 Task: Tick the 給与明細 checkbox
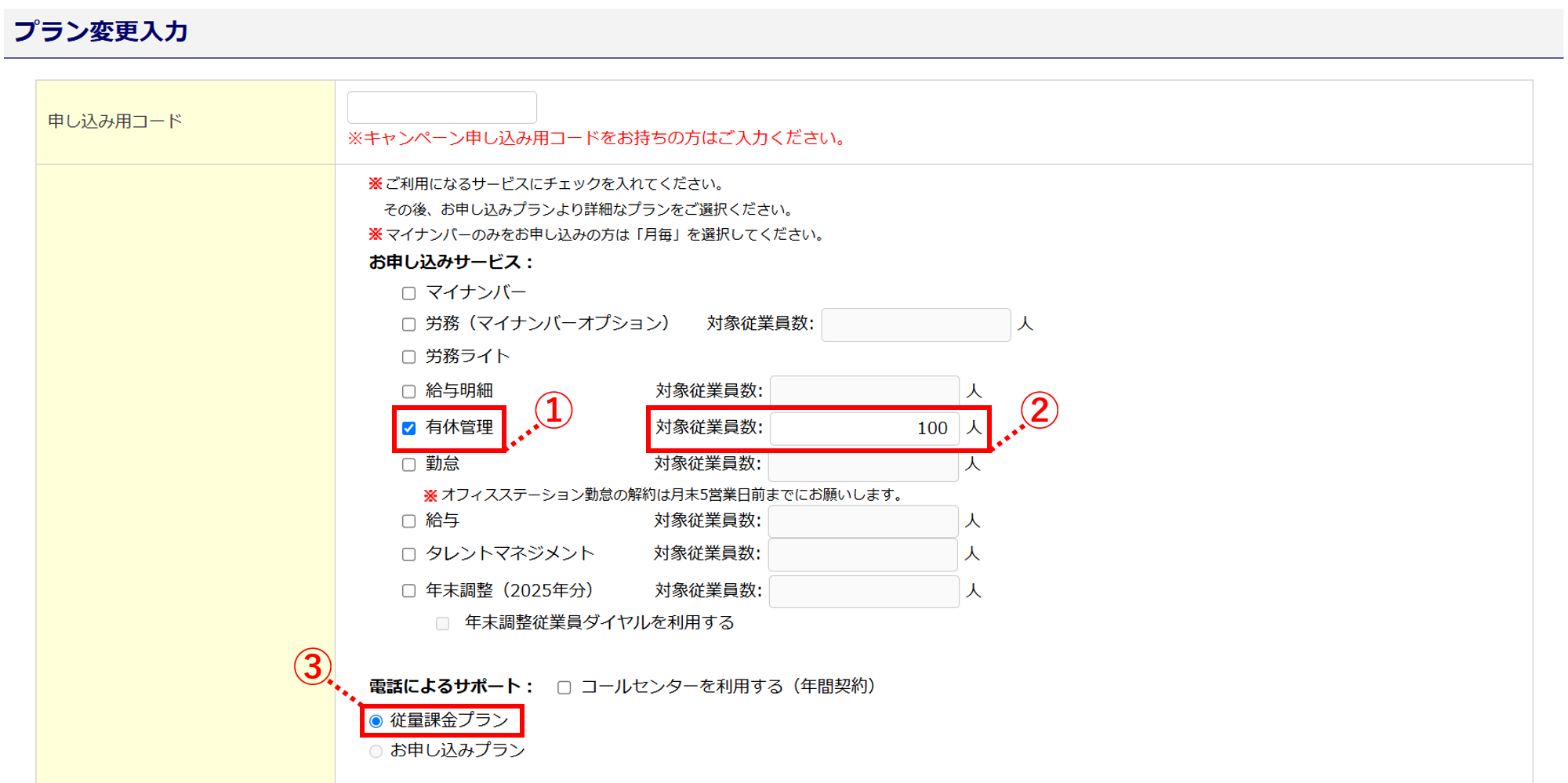(x=408, y=391)
